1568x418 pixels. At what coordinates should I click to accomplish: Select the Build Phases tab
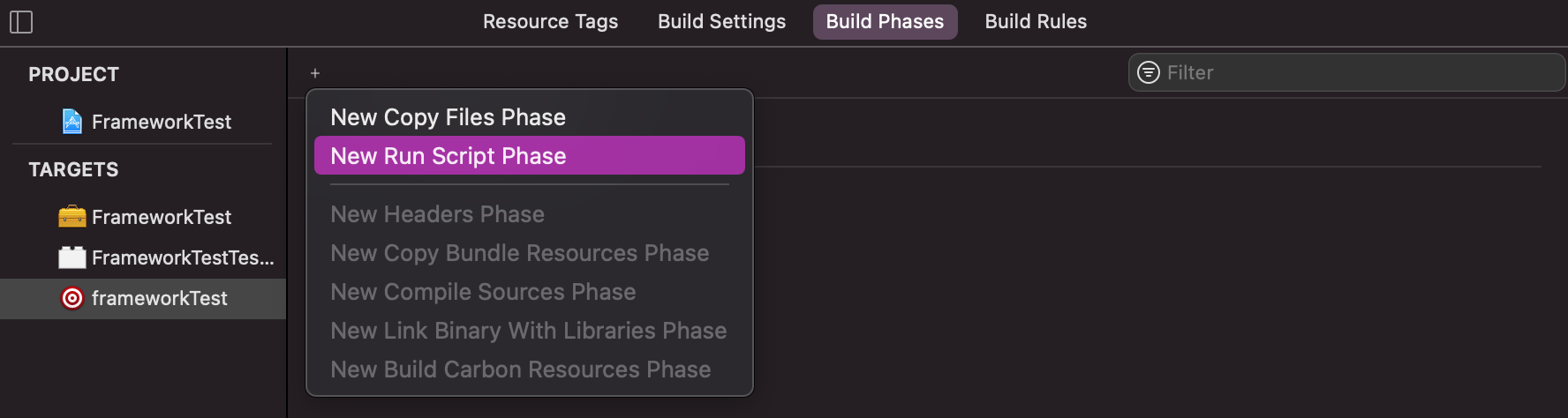tap(885, 22)
